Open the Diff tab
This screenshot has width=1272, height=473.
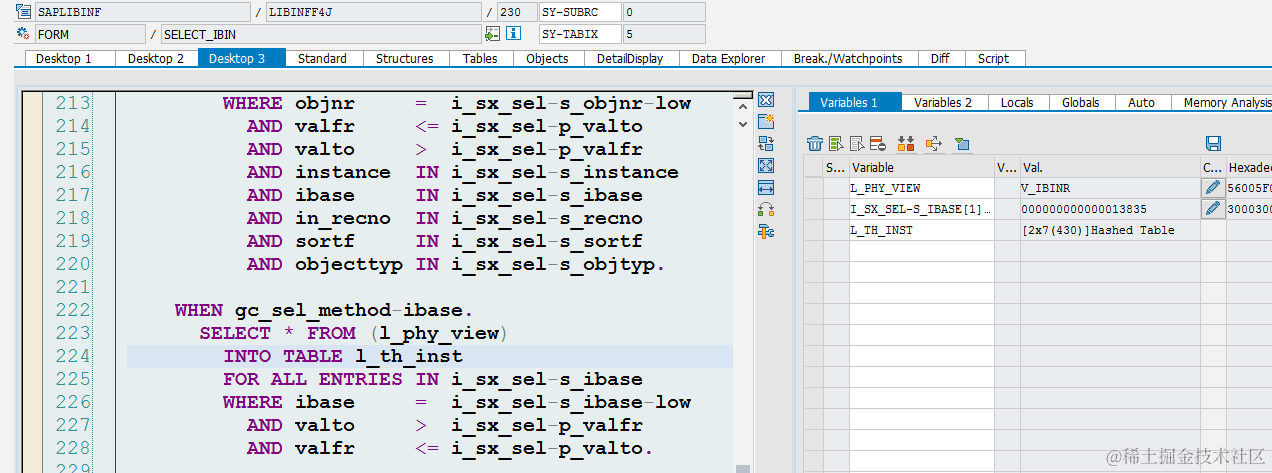[x=940, y=58]
